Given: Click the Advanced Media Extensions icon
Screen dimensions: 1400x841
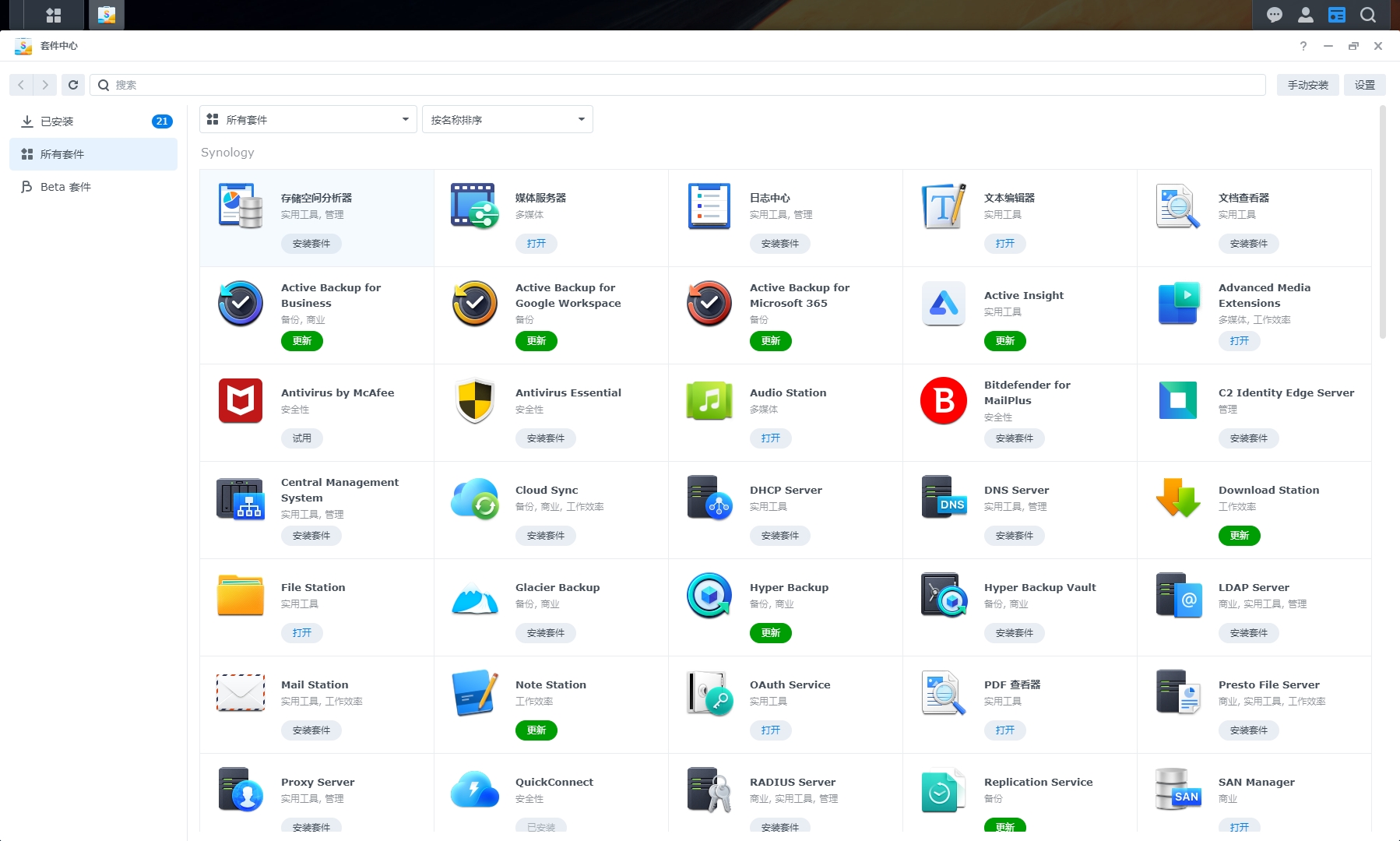Looking at the screenshot, I should (x=1178, y=304).
